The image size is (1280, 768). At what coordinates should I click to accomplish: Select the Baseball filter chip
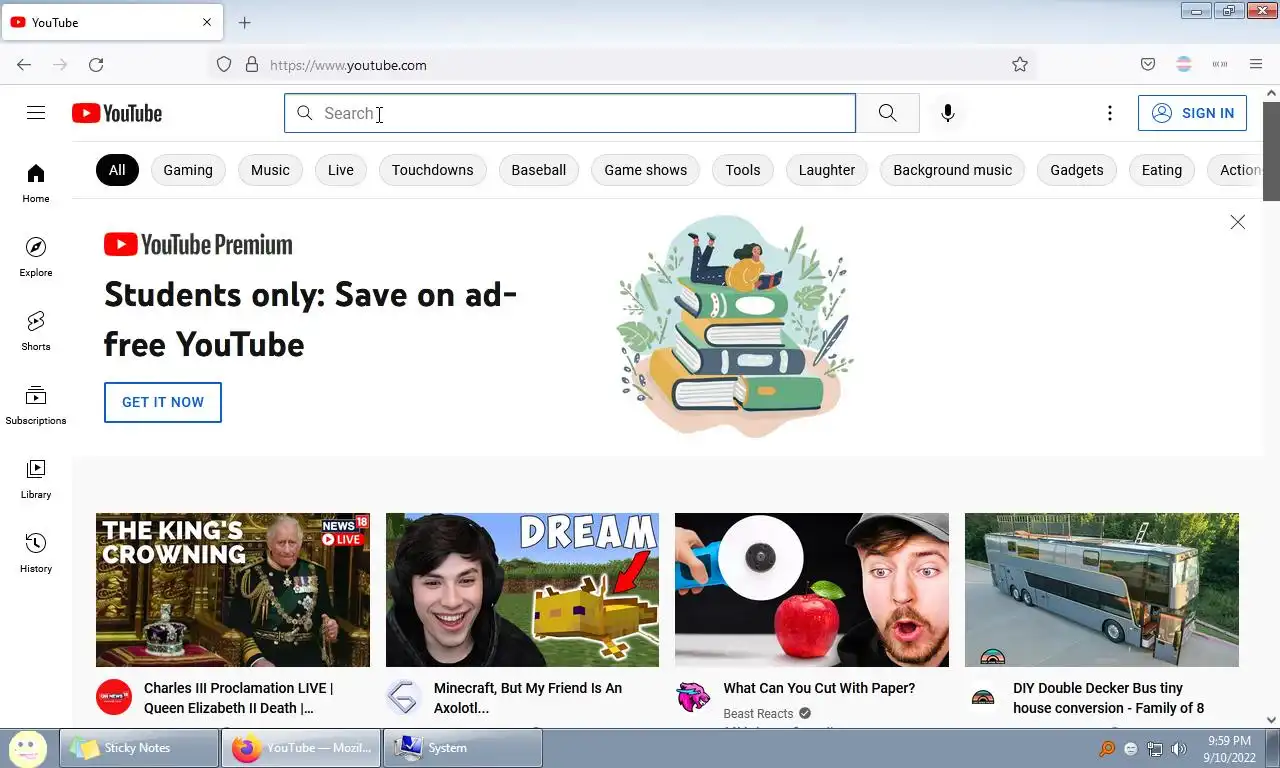pos(539,170)
